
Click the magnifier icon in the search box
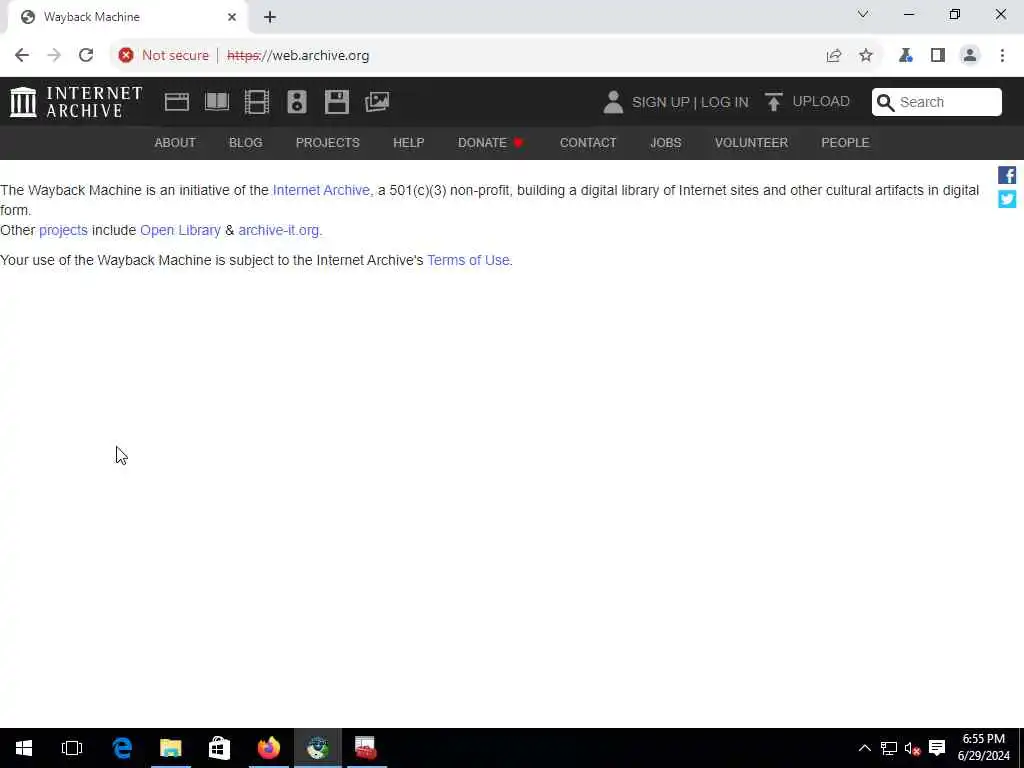(885, 103)
